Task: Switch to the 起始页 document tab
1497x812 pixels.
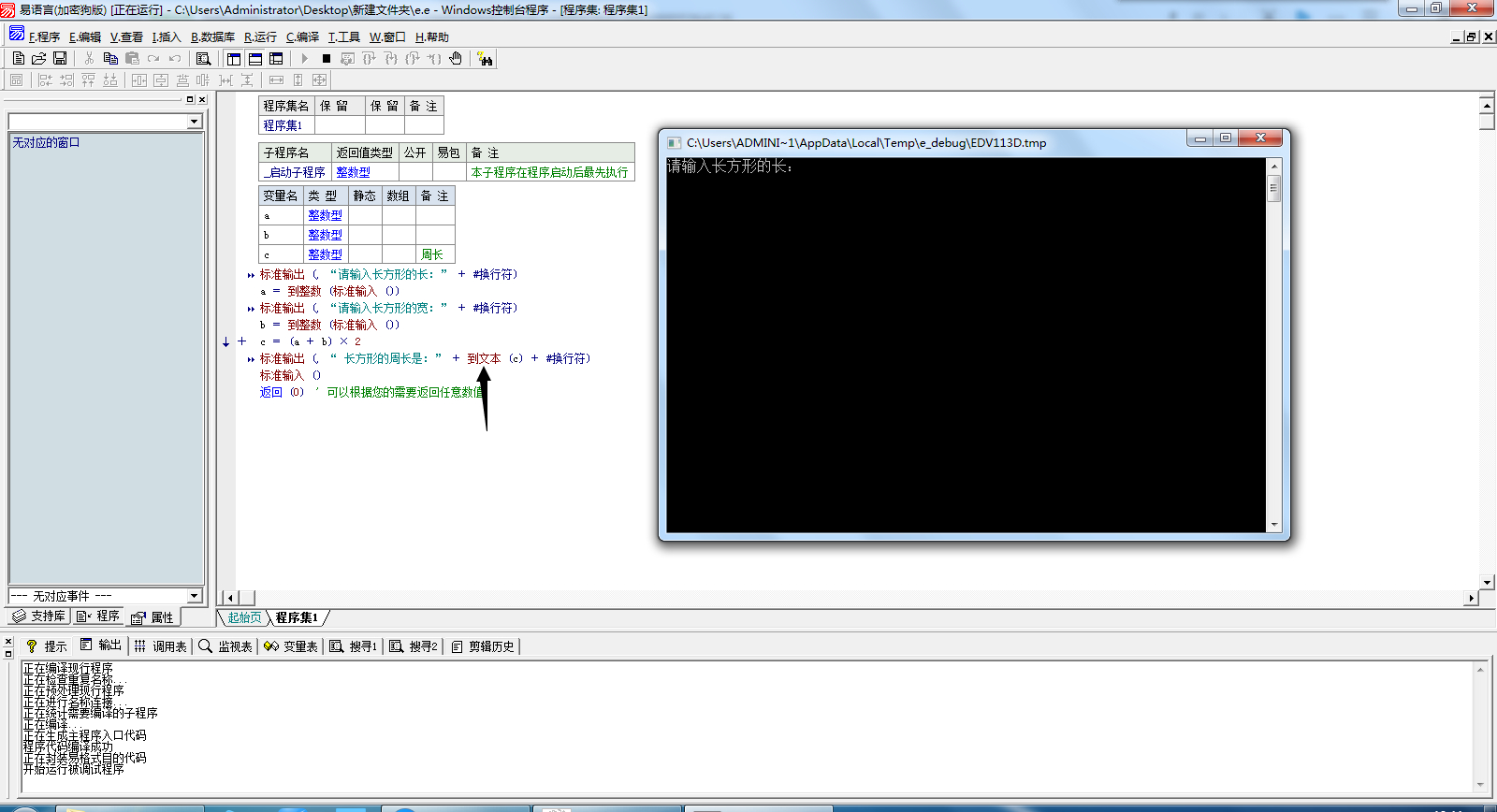Action: pos(244,617)
